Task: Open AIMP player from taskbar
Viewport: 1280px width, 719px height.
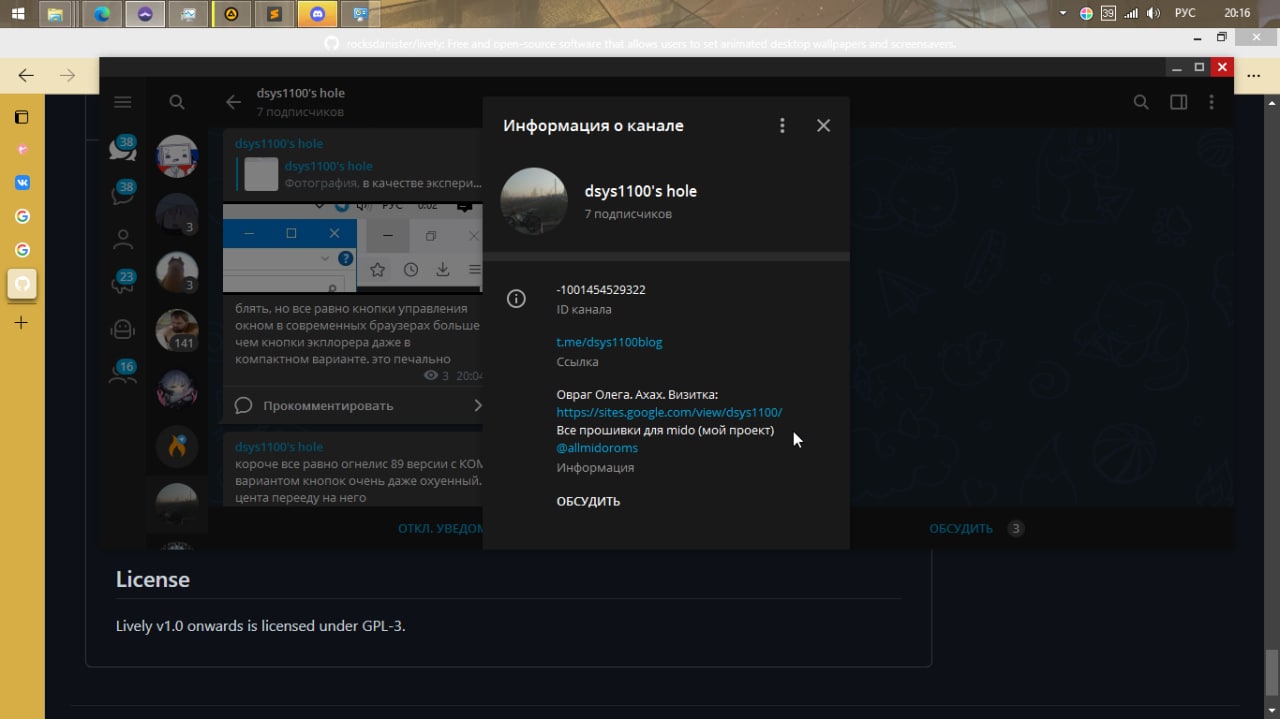Action: point(231,14)
